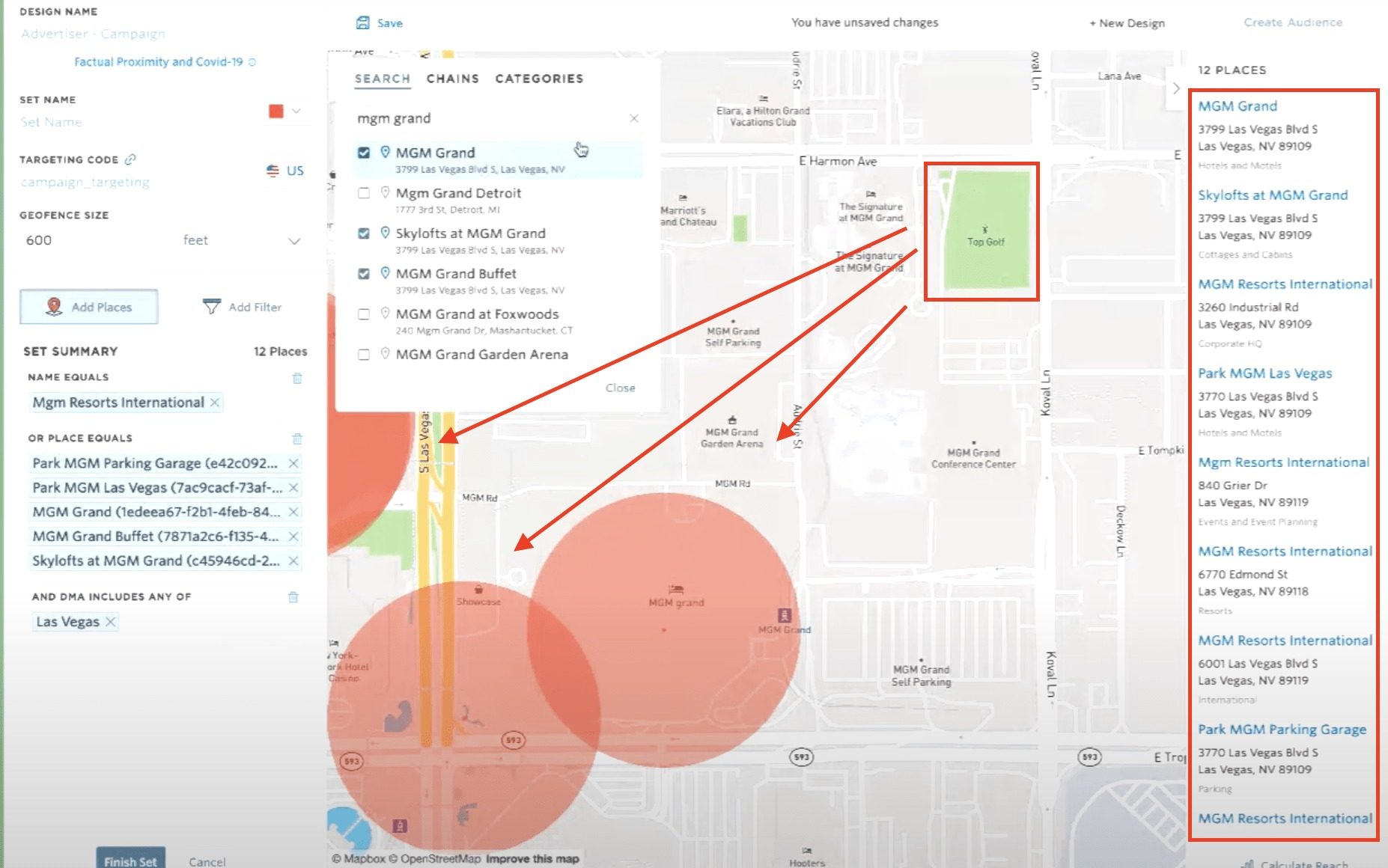Remove Park MGM Parking Garage place
Image resolution: width=1388 pixels, height=868 pixels.
[x=293, y=463]
